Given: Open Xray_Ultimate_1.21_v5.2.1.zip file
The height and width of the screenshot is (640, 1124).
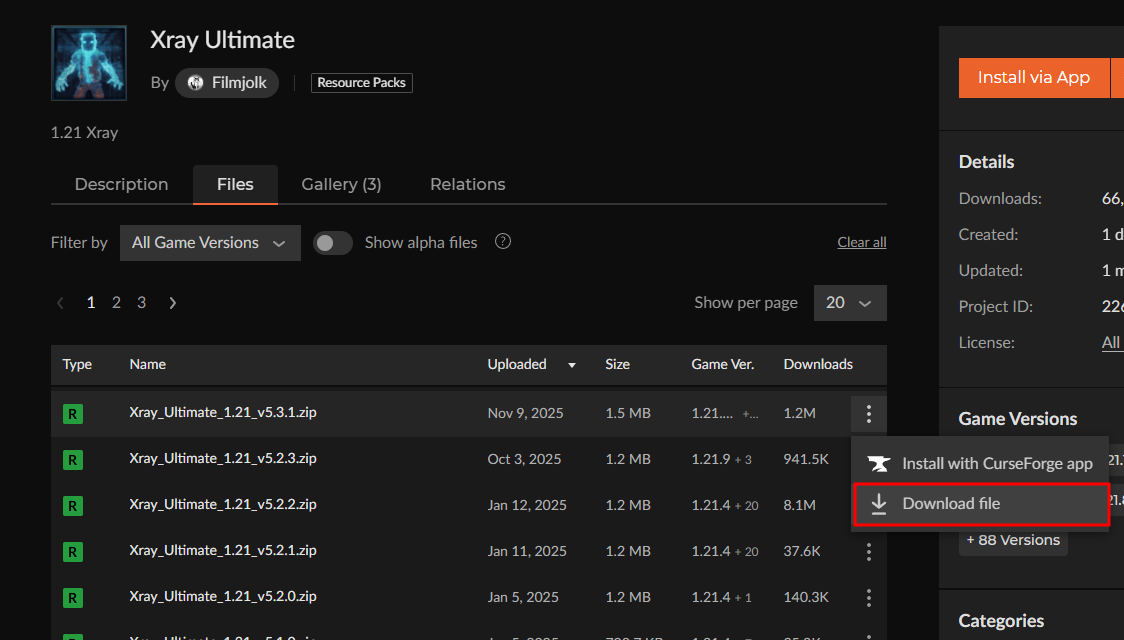Looking at the screenshot, I should (223, 550).
